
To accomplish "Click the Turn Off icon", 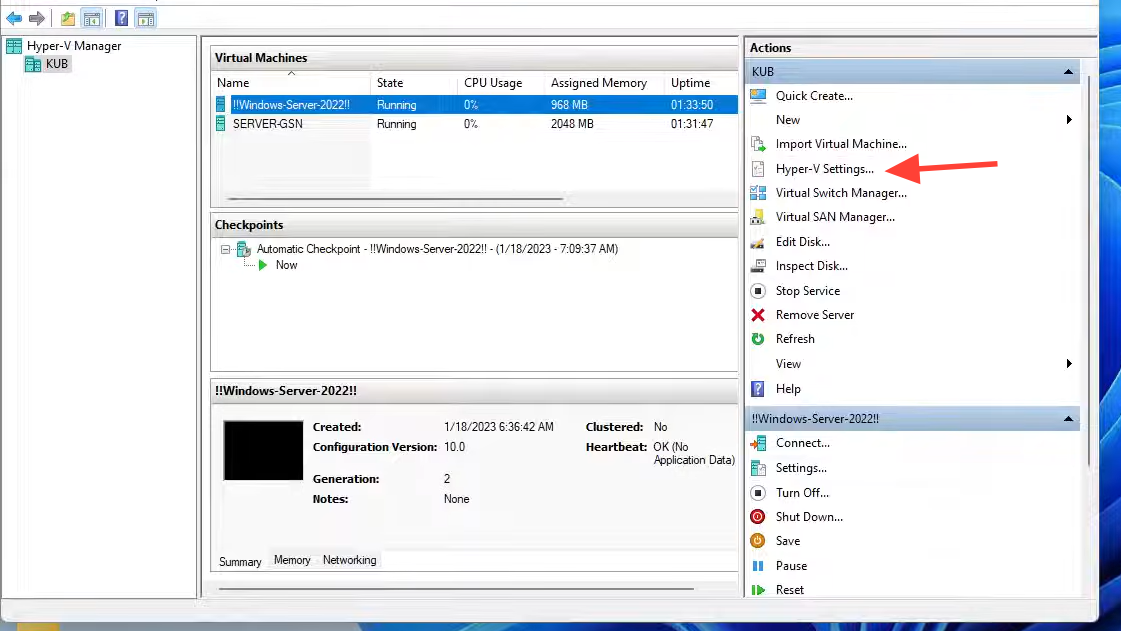I will (758, 493).
